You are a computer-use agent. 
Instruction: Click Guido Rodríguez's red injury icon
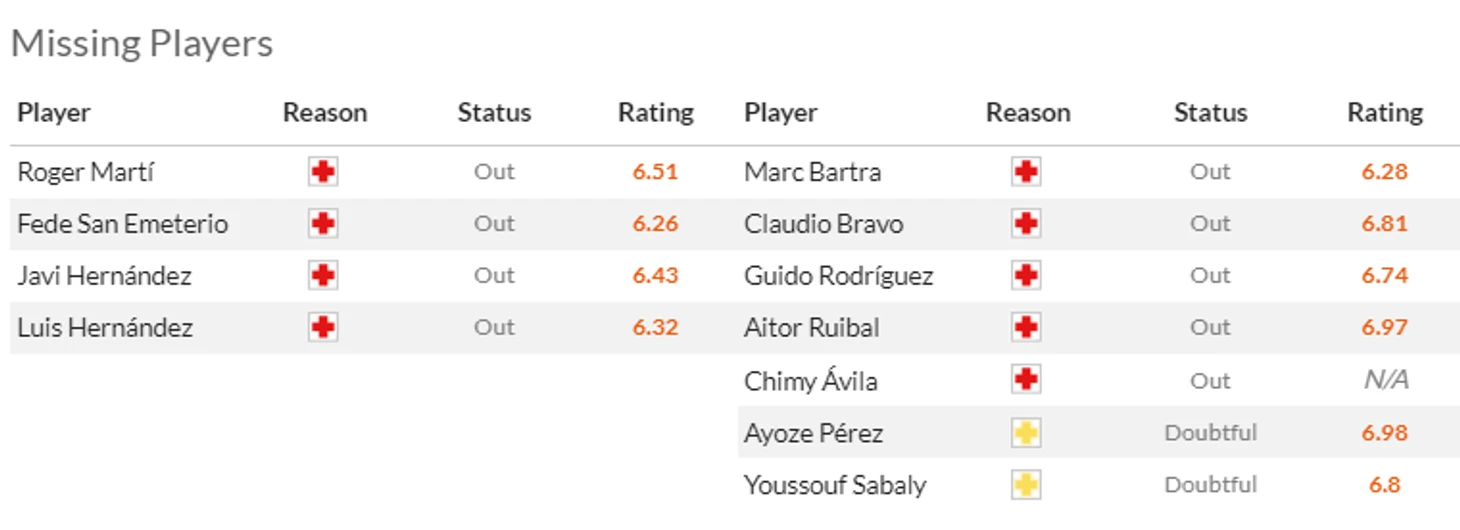pyautogui.click(x=1026, y=276)
